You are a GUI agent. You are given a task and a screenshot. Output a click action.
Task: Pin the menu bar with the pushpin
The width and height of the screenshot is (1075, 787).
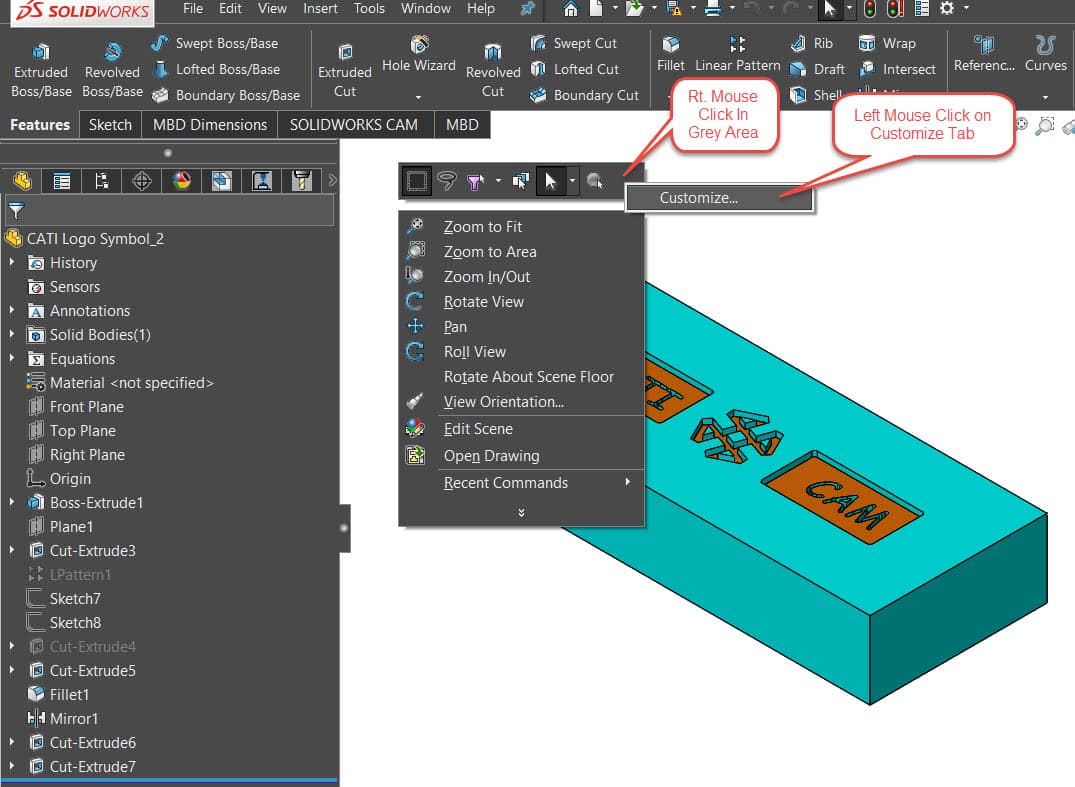click(527, 9)
